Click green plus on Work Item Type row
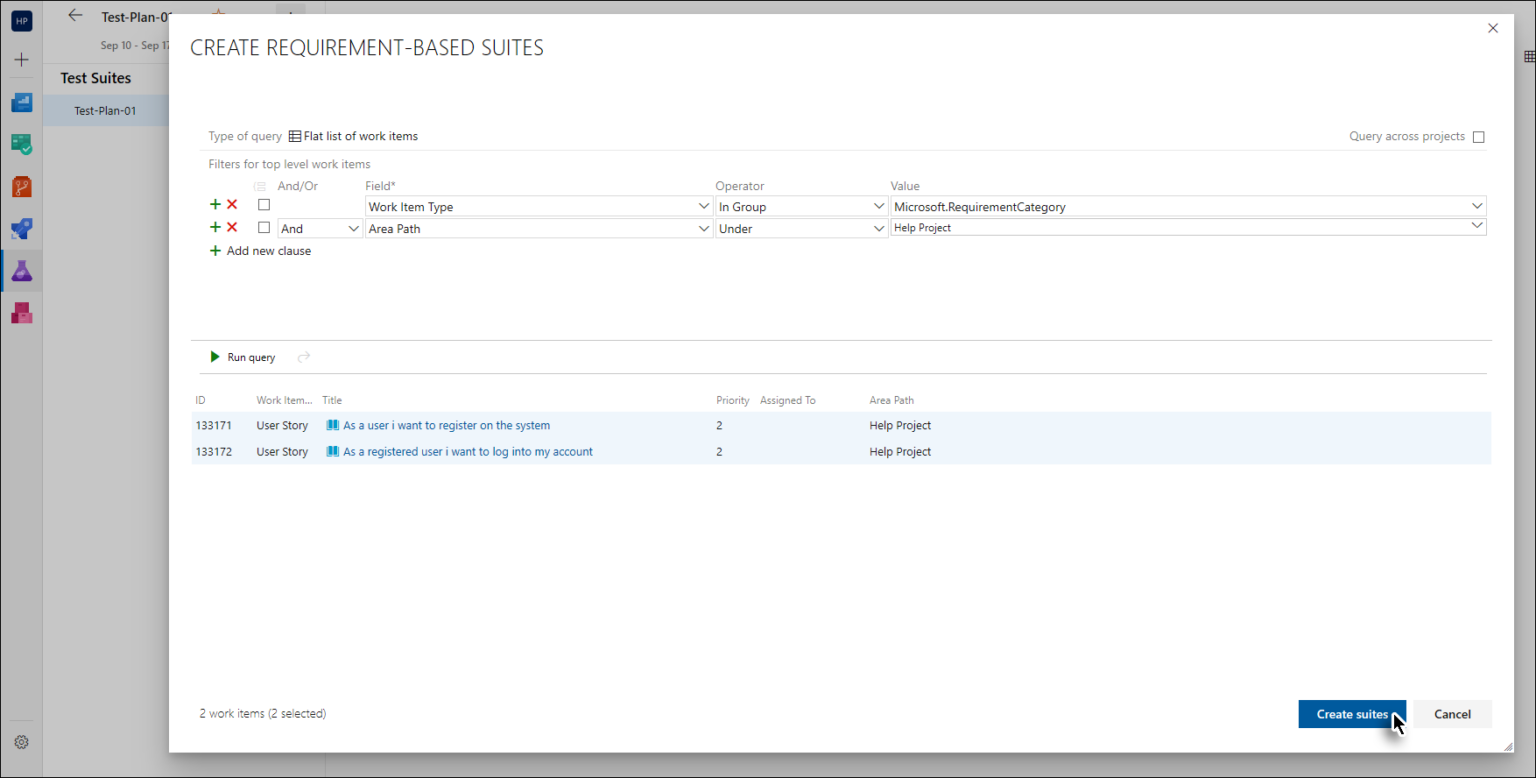Image resolution: width=1536 pixels, height=778 pixels. point(215,203)
